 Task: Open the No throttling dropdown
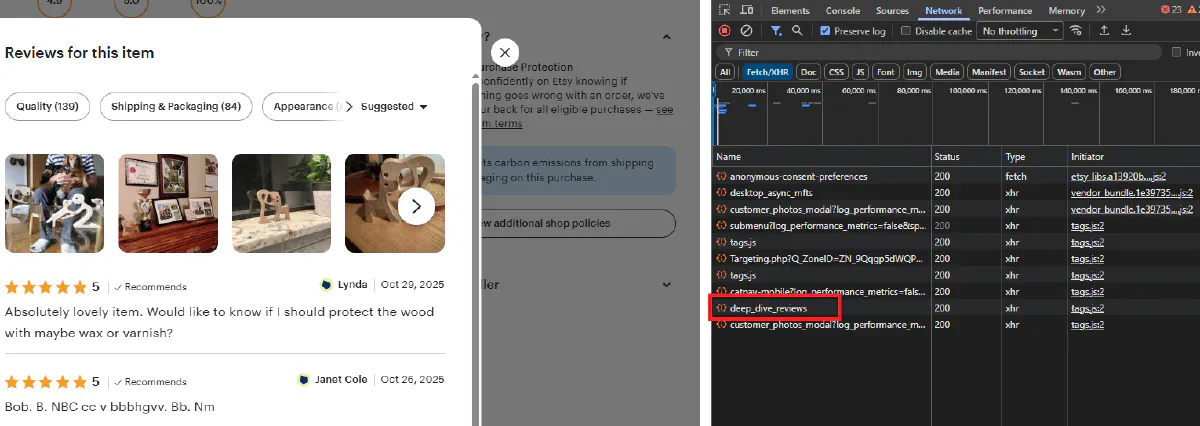coord(1020,31)
